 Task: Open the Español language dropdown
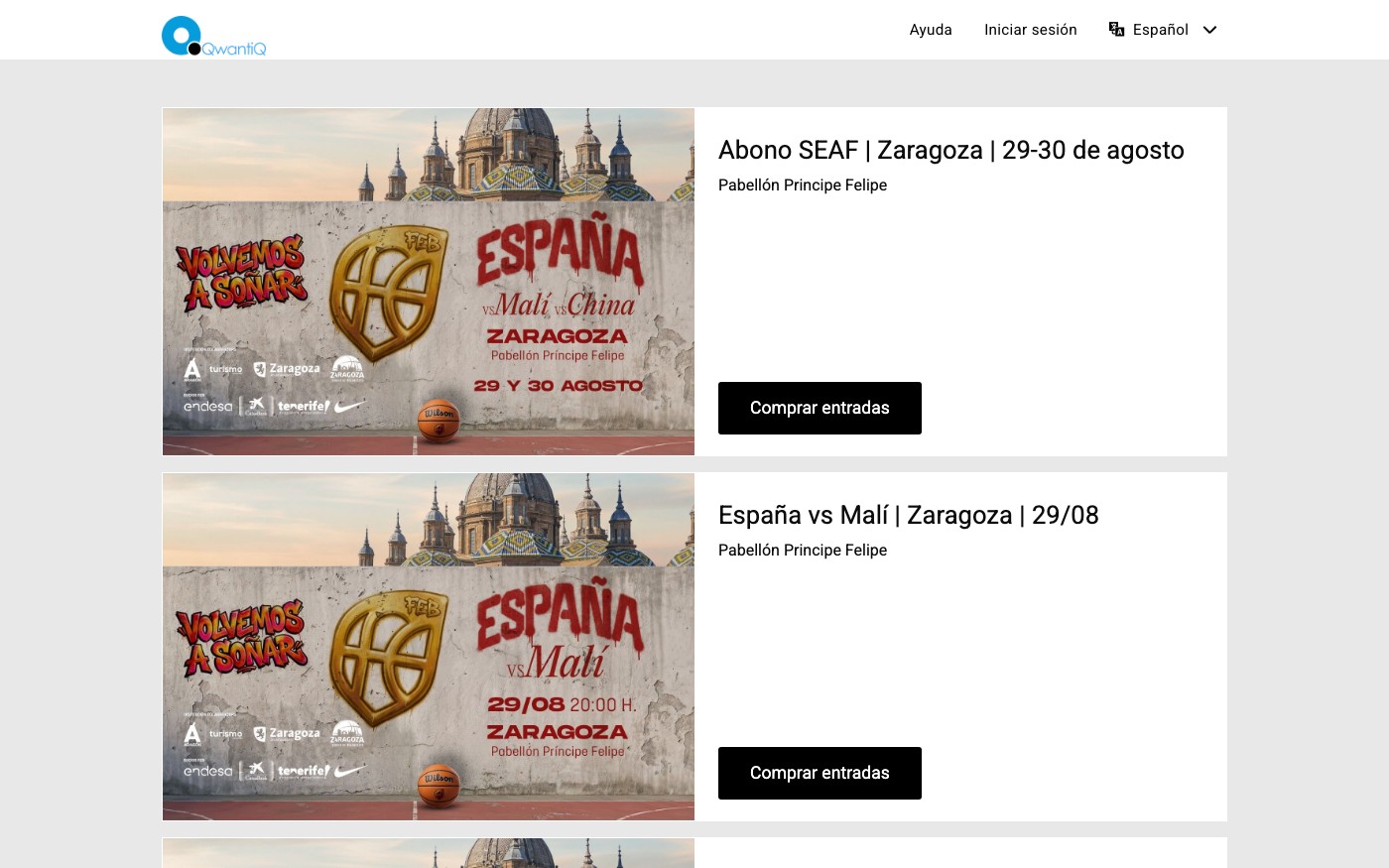(1163, 30)
